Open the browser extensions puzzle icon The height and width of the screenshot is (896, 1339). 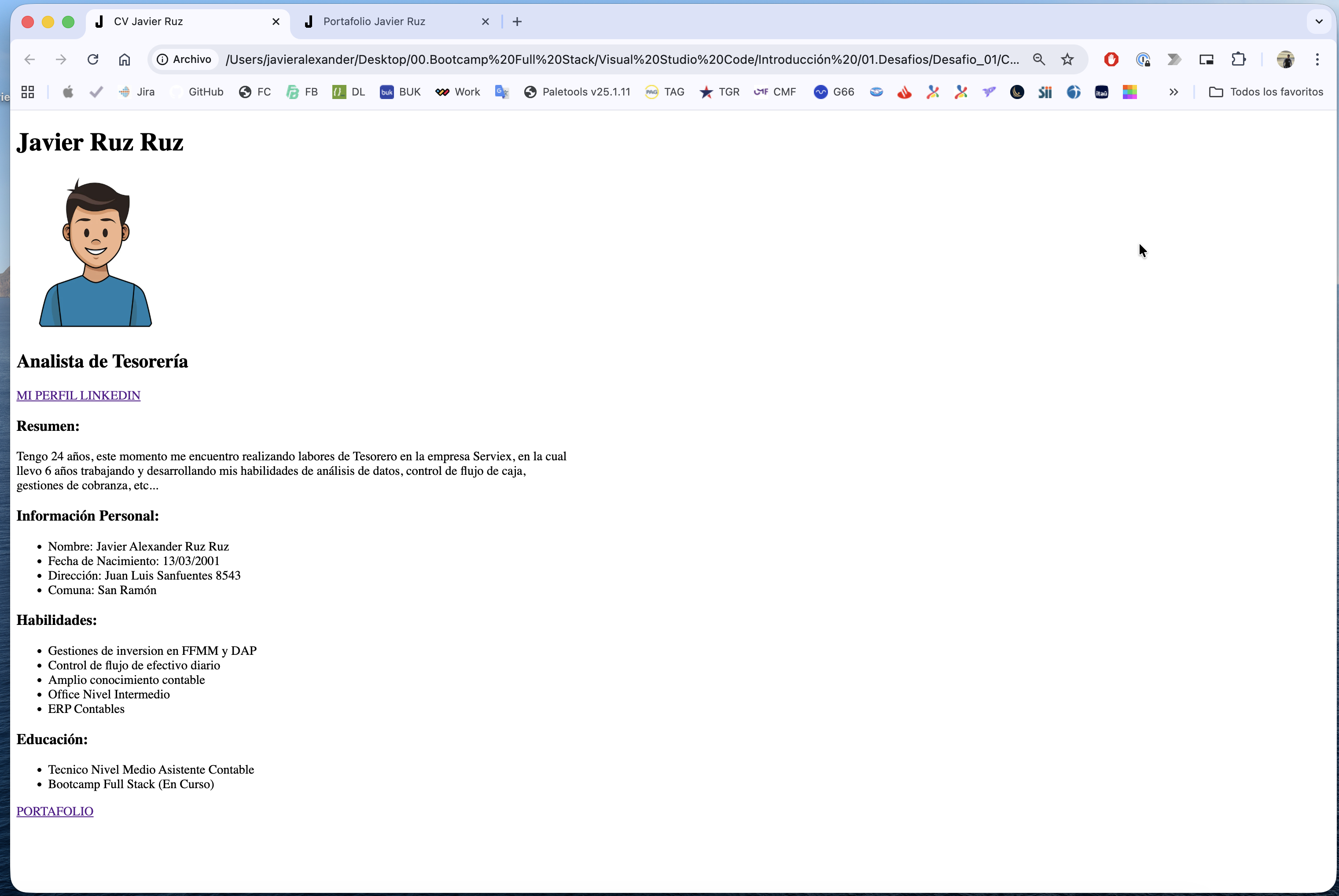(x=1238, y=59)
